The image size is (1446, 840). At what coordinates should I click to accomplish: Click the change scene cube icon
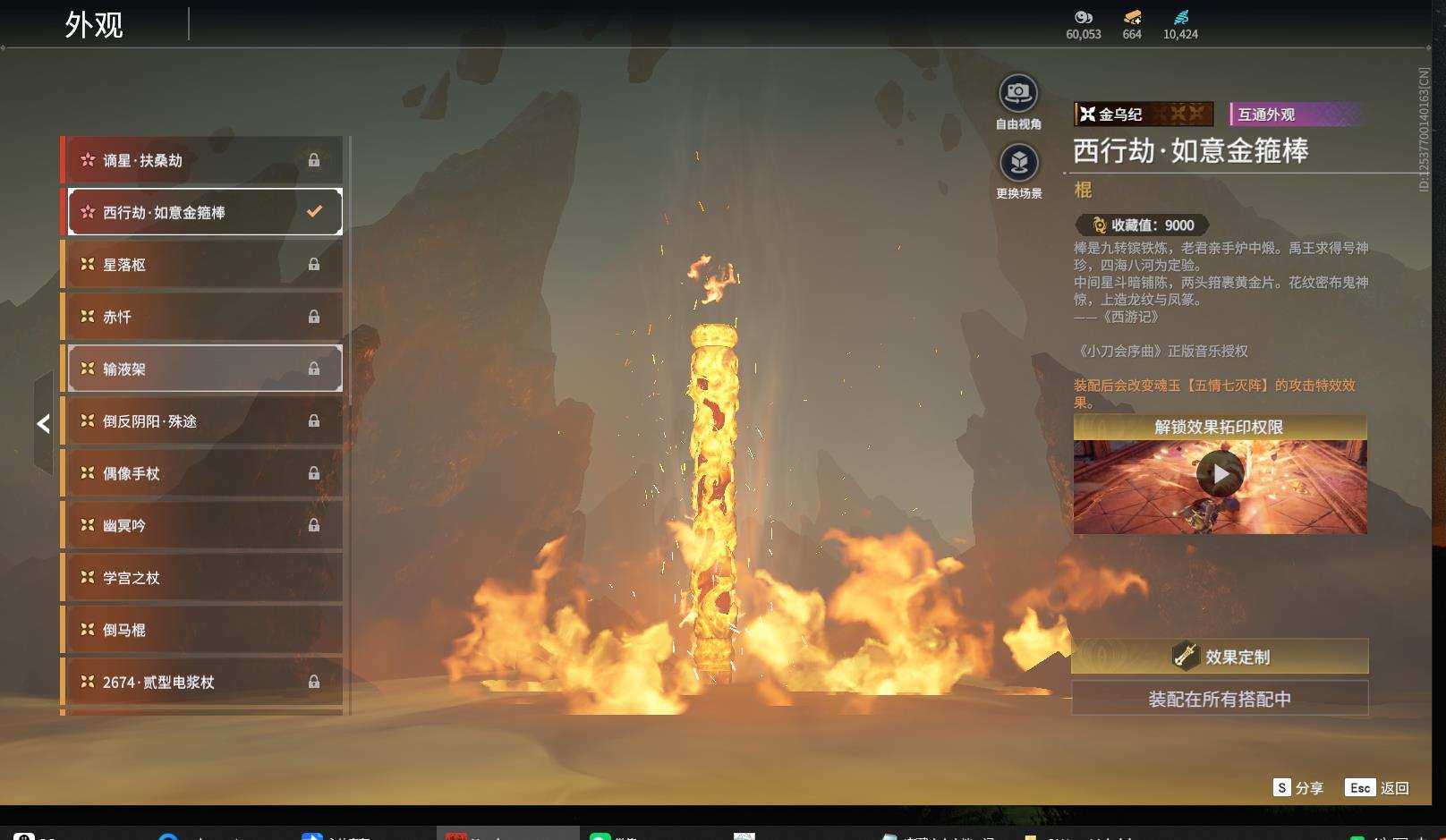point(1018,163)
